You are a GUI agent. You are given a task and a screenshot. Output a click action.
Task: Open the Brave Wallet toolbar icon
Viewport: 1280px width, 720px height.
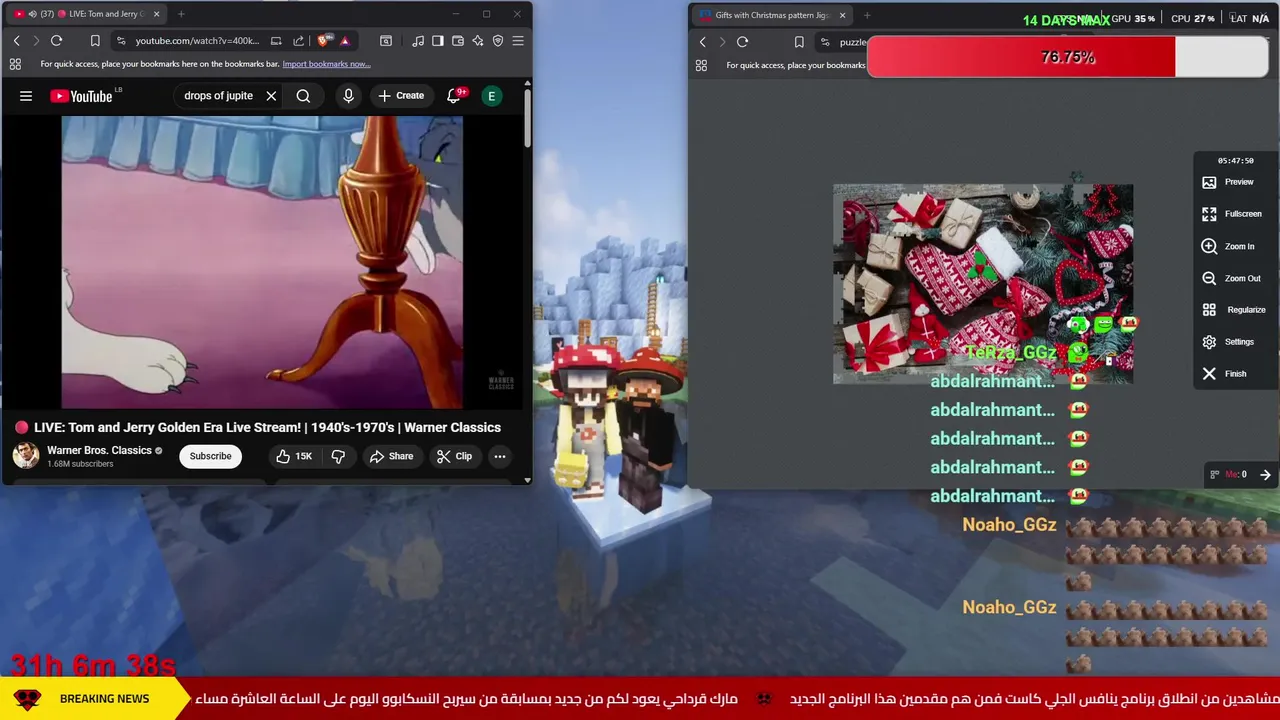(x=458, y=41)
